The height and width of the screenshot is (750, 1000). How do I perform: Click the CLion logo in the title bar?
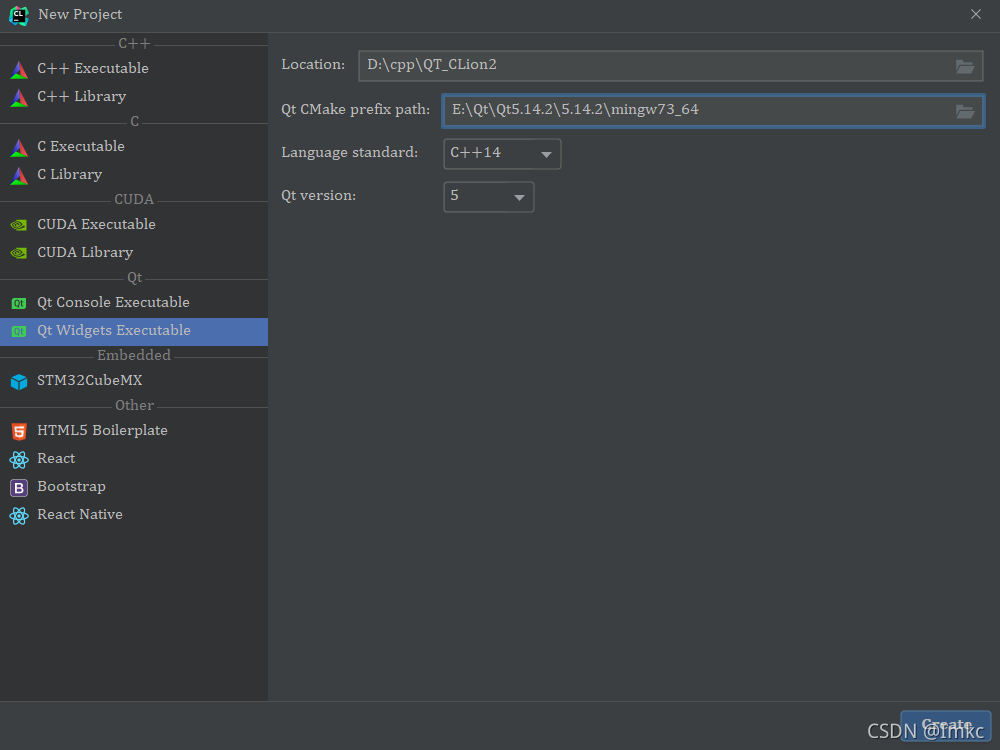click(x=18, y=15)
